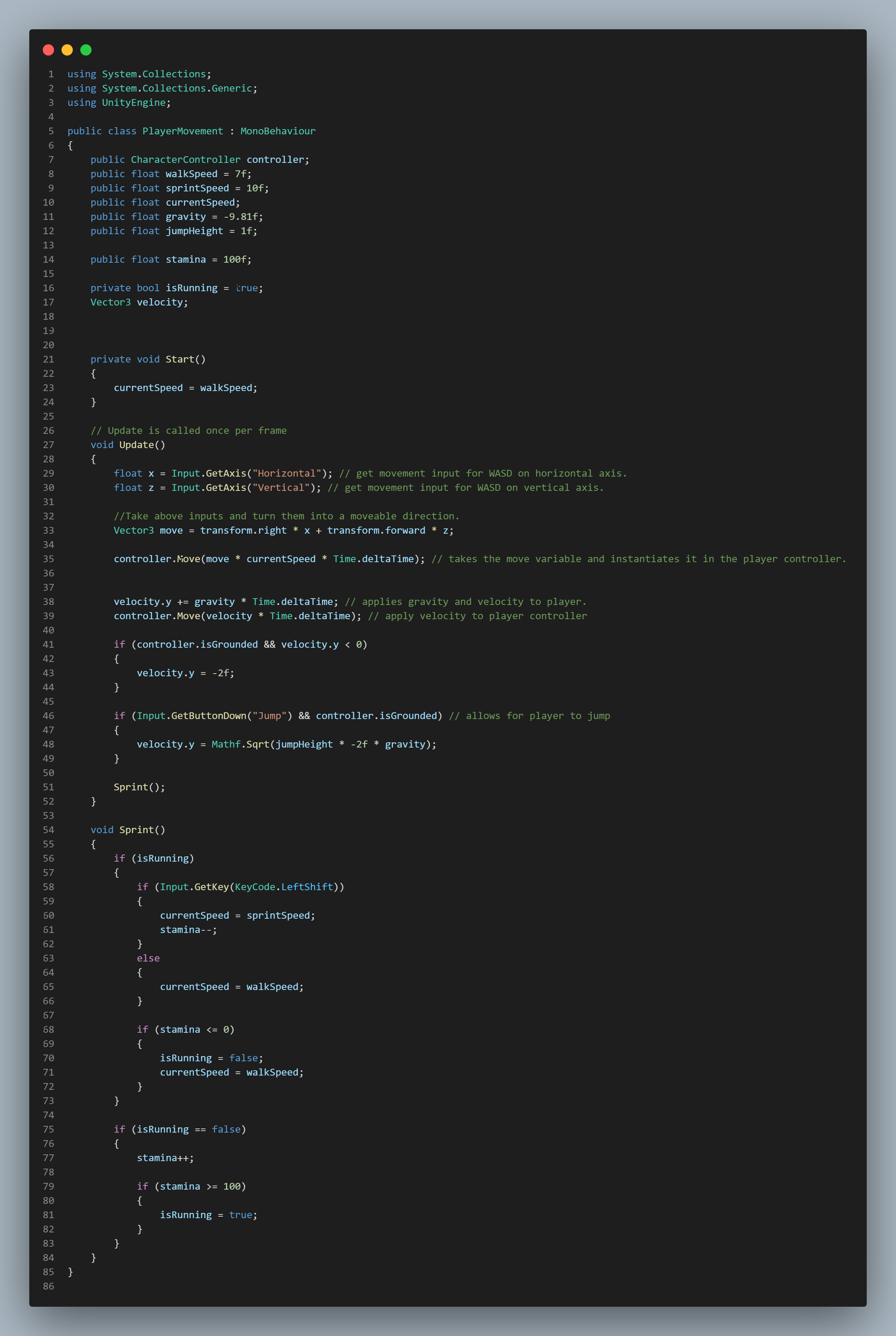The height and width of the screenshot is (1336, 896).
Task: Click 'if (stamina <= 0)' condition
Action: (x=186, y=1030)
